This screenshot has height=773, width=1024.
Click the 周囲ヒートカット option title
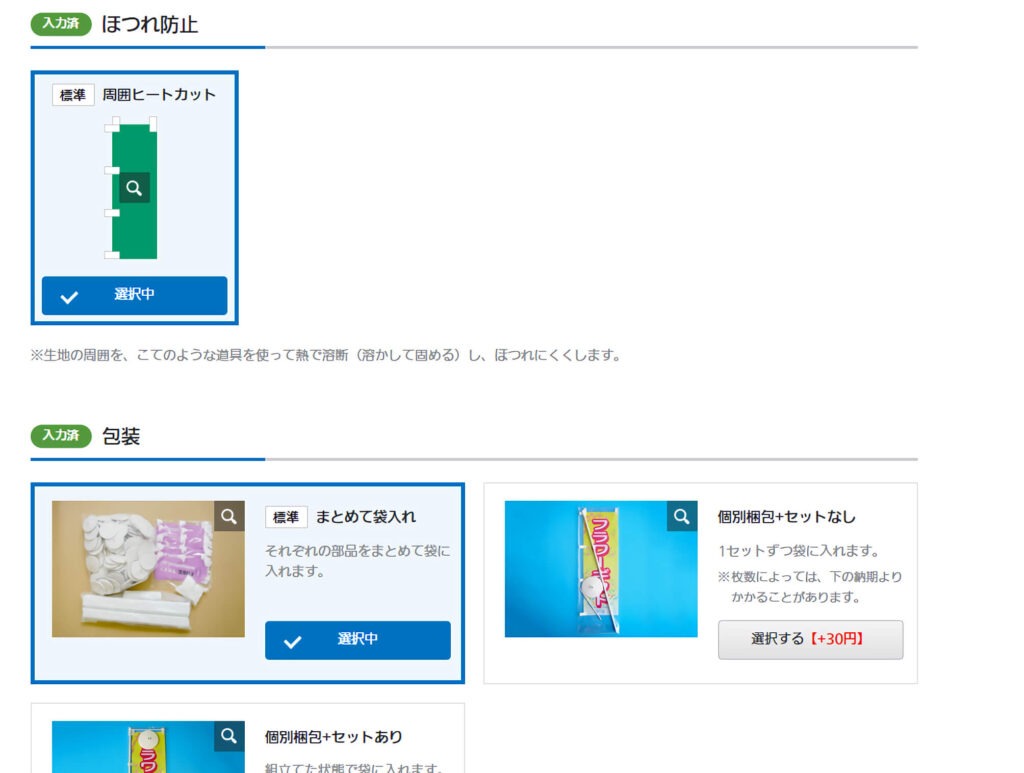coord(159,95)
